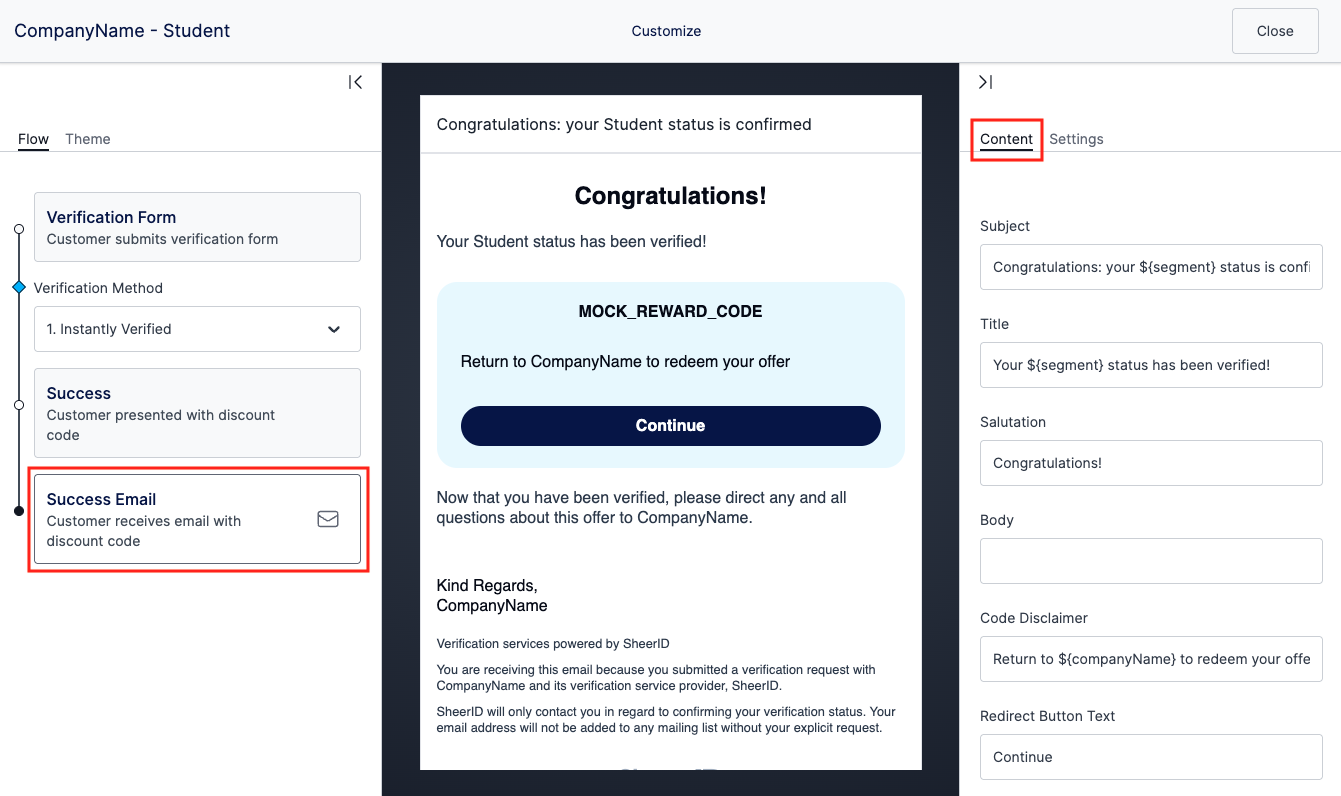This screenshot has height=796, width=1341.
Task: Click the Success step timeline node
Action: click(x=19, y=405)
